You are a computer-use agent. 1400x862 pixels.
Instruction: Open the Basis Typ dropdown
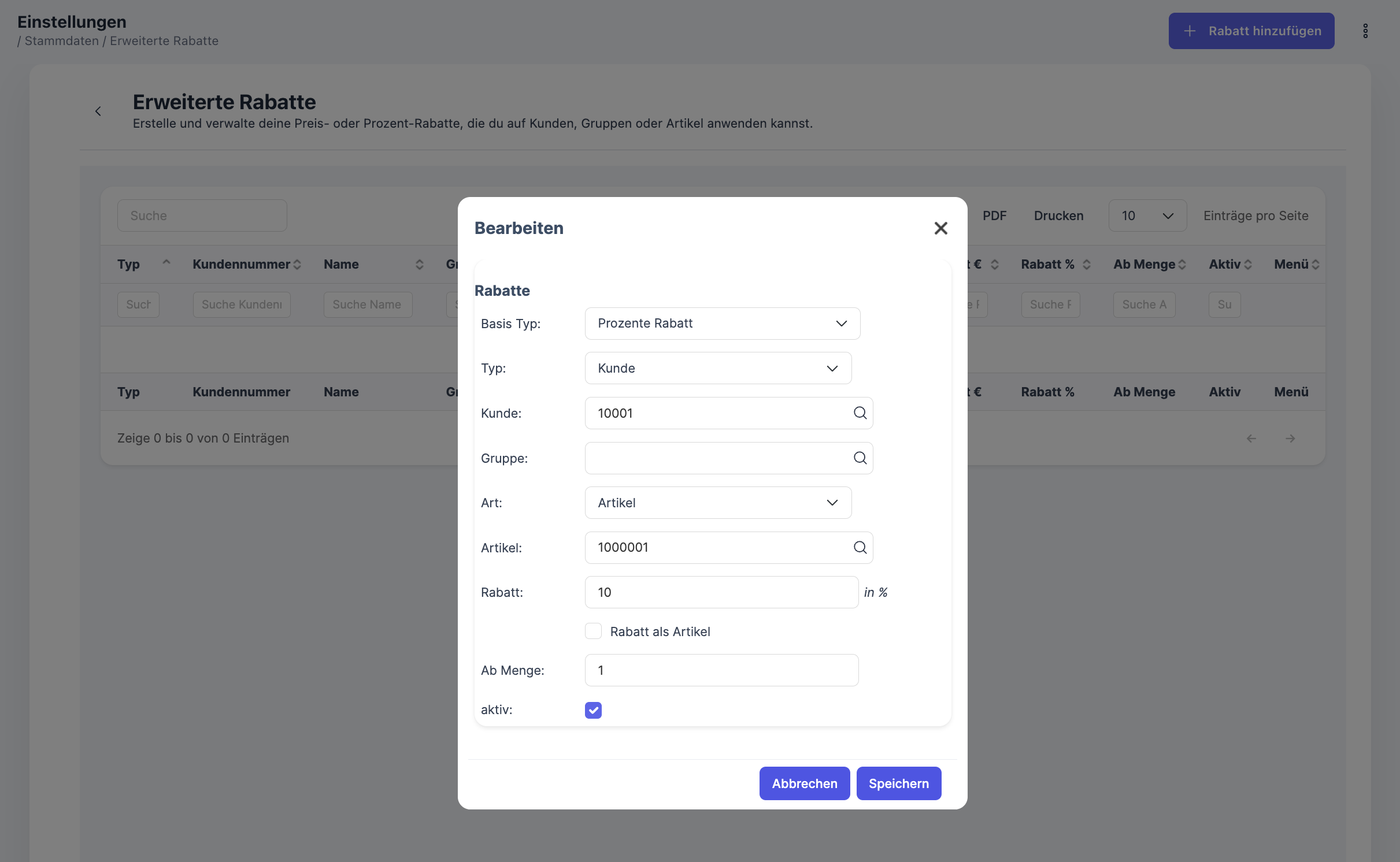pyautogui.click(x=722, y=324)
